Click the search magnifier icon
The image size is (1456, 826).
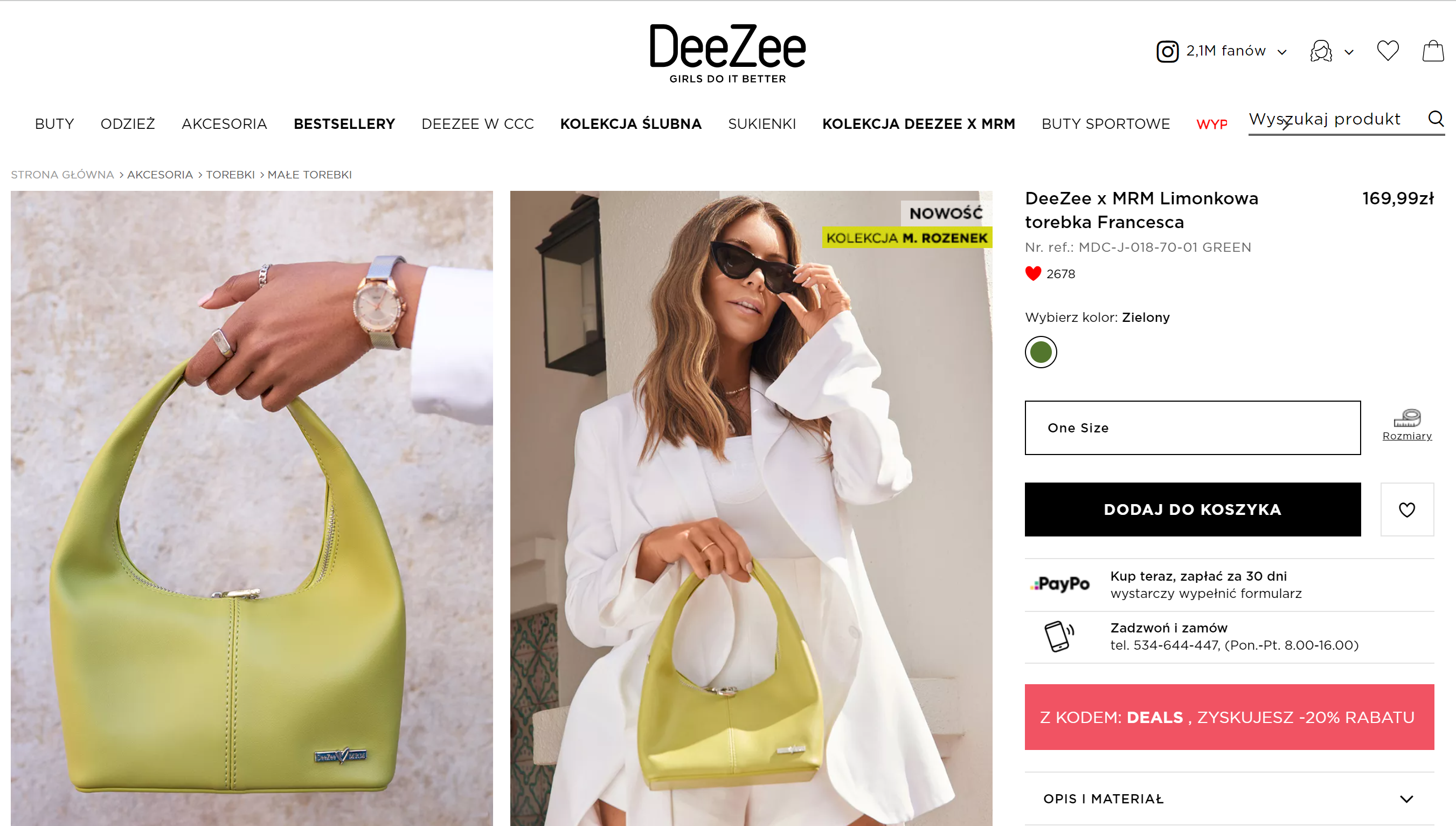1435,119
